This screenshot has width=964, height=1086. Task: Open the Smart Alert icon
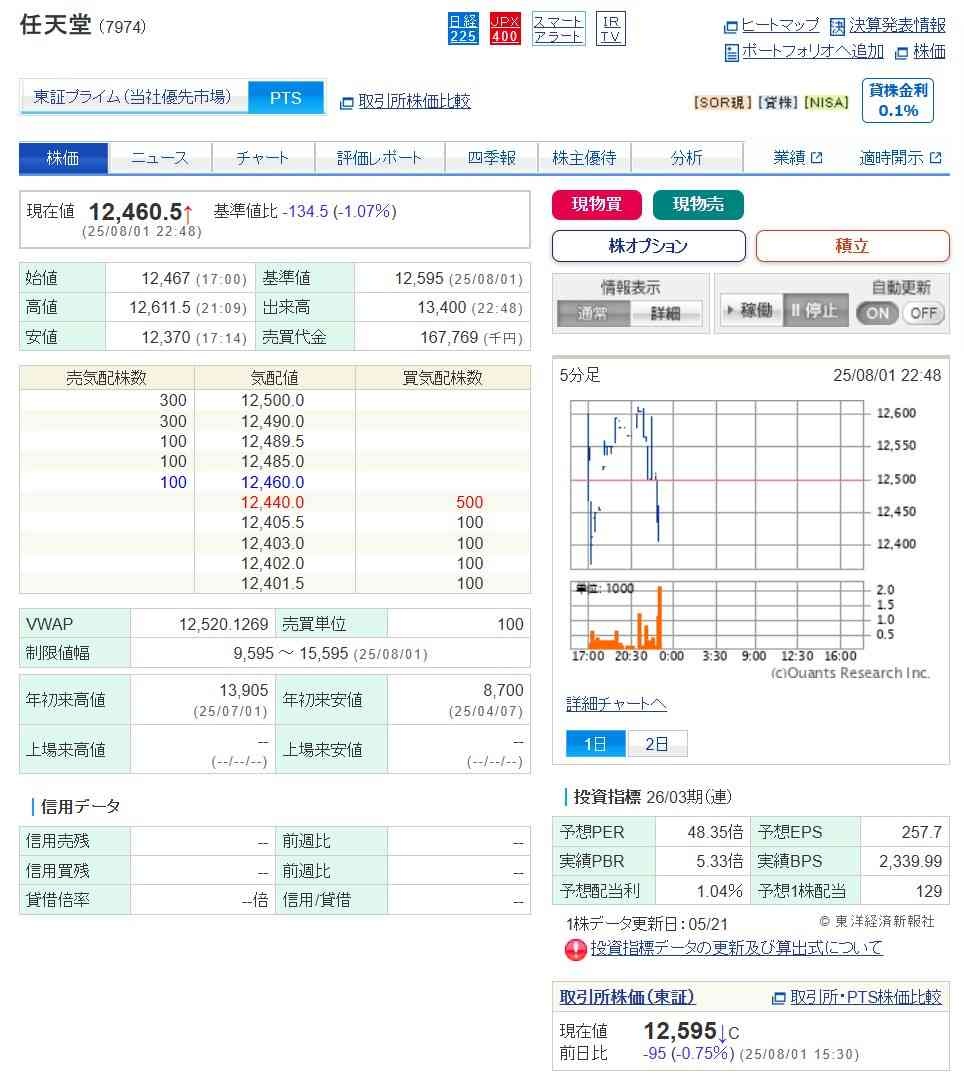(557, 28)
